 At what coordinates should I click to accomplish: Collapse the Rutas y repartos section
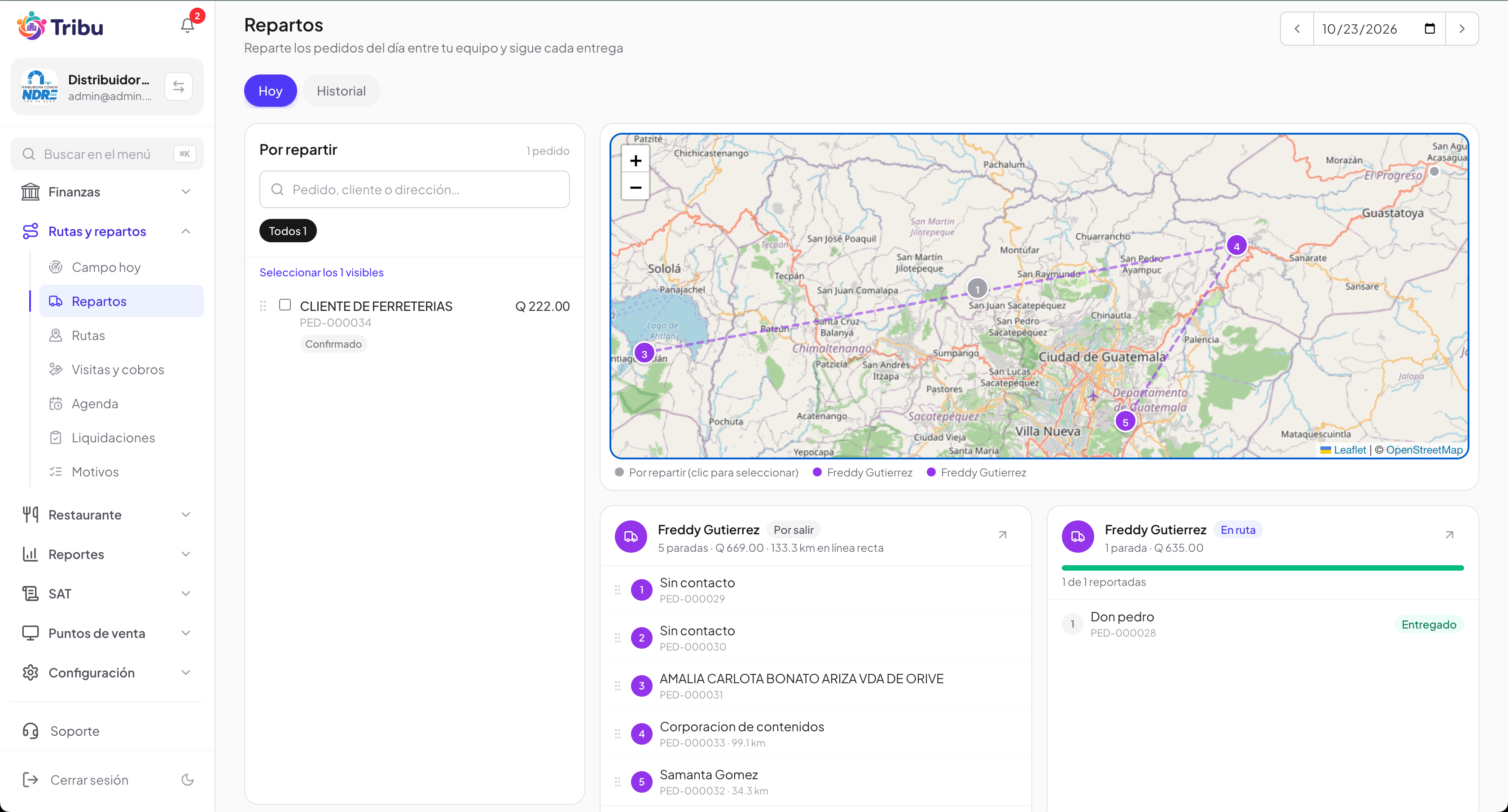coord(107,231)
